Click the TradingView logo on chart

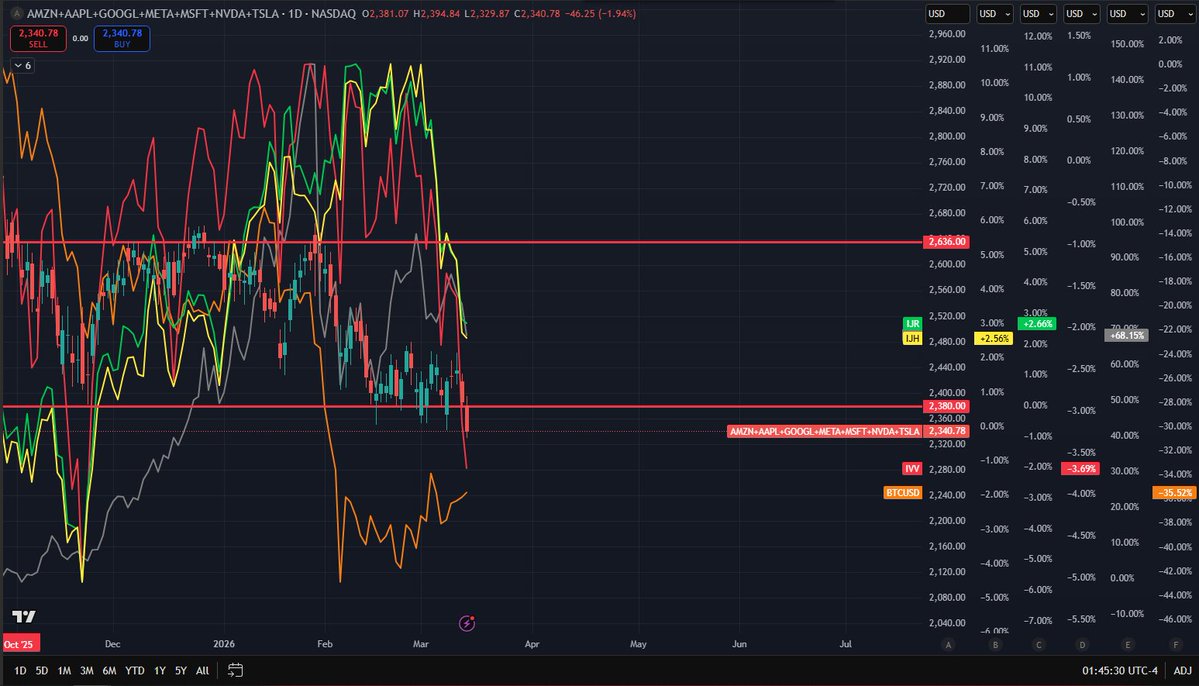click(x=24, y=616)
